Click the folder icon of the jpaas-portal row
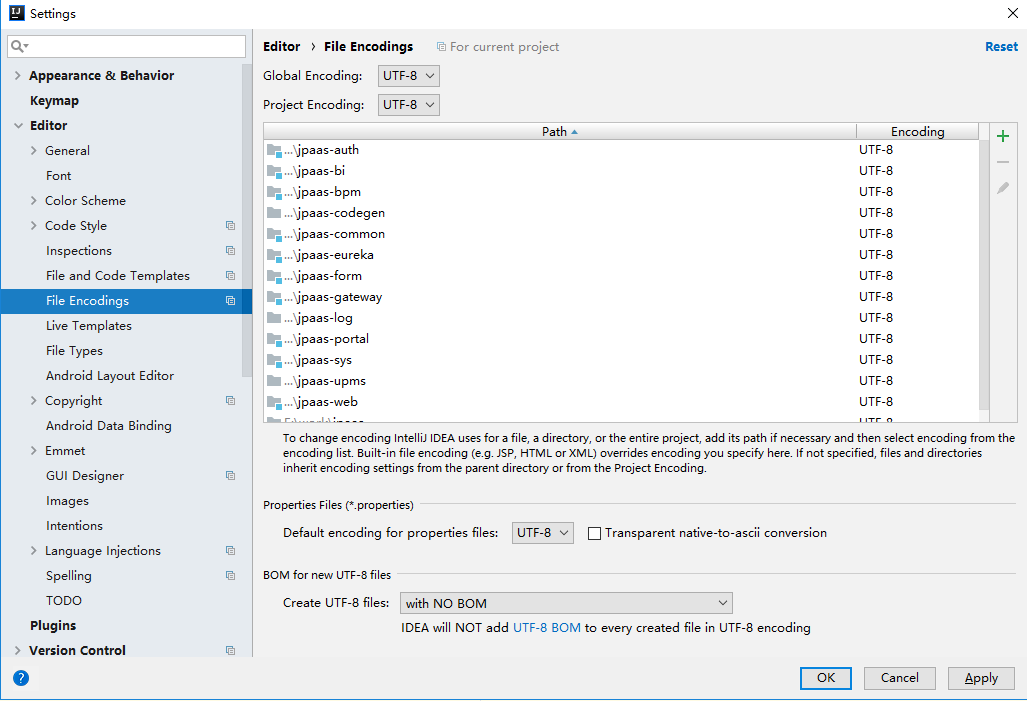Viewport: 1027px width, 701px height. [274, 339]
